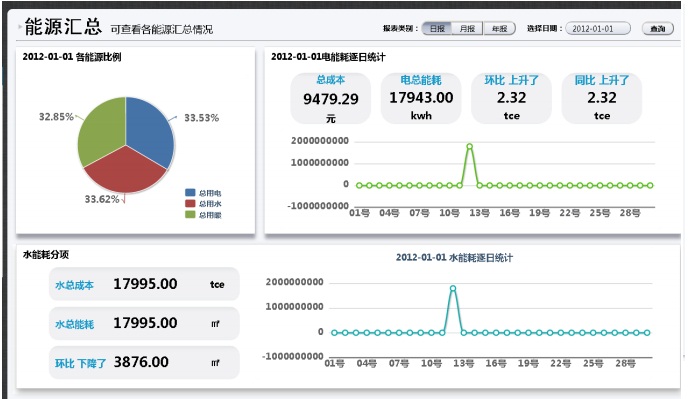Viewport: 688px width, 399px height.
Task: Click the 2012-01-01 各能源比例 panel heading
Action: [x=72, y=57]
